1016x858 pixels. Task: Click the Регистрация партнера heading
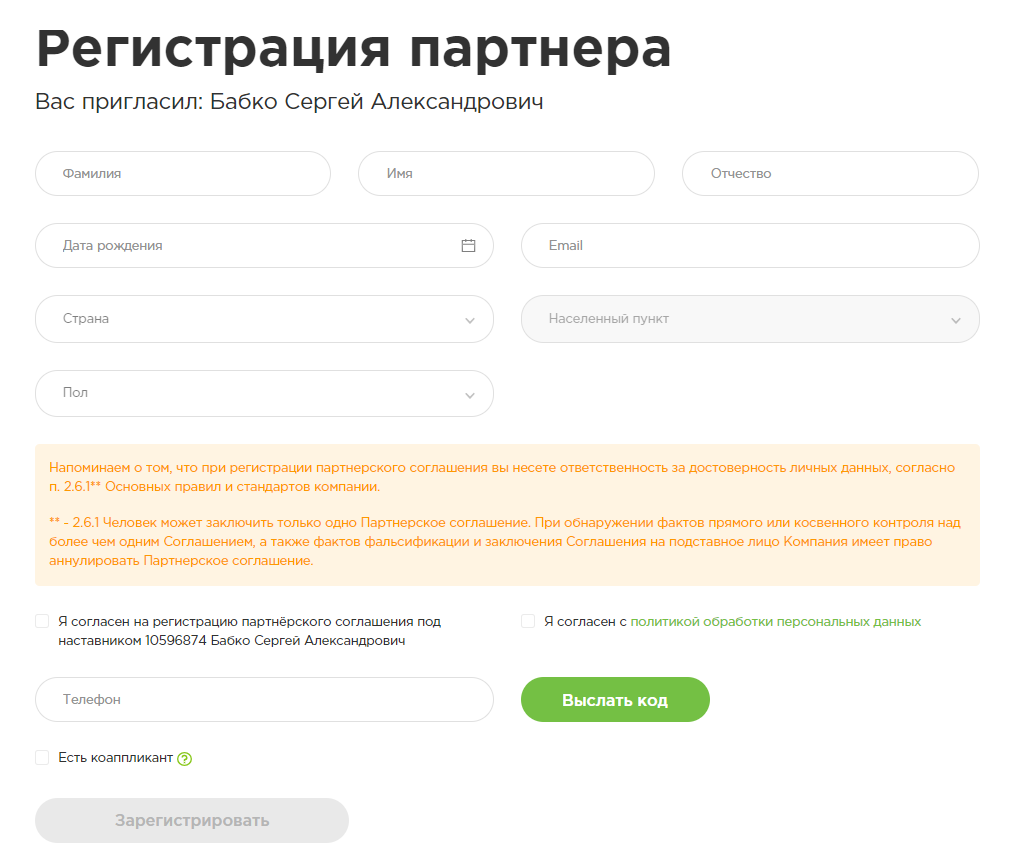coord(354,49)
